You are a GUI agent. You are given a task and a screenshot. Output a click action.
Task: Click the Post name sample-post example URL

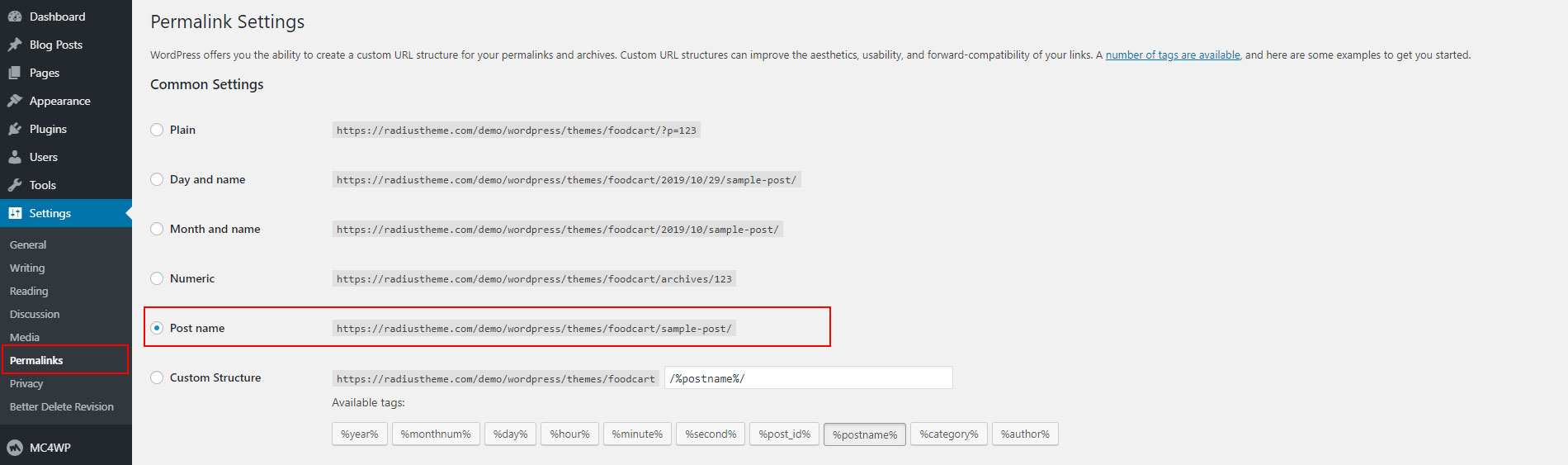coord(534,328)
